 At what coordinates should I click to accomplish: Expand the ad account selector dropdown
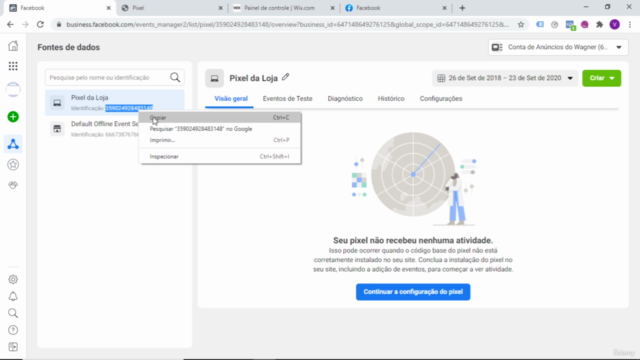pyautogui.click(x=558, y=47)
